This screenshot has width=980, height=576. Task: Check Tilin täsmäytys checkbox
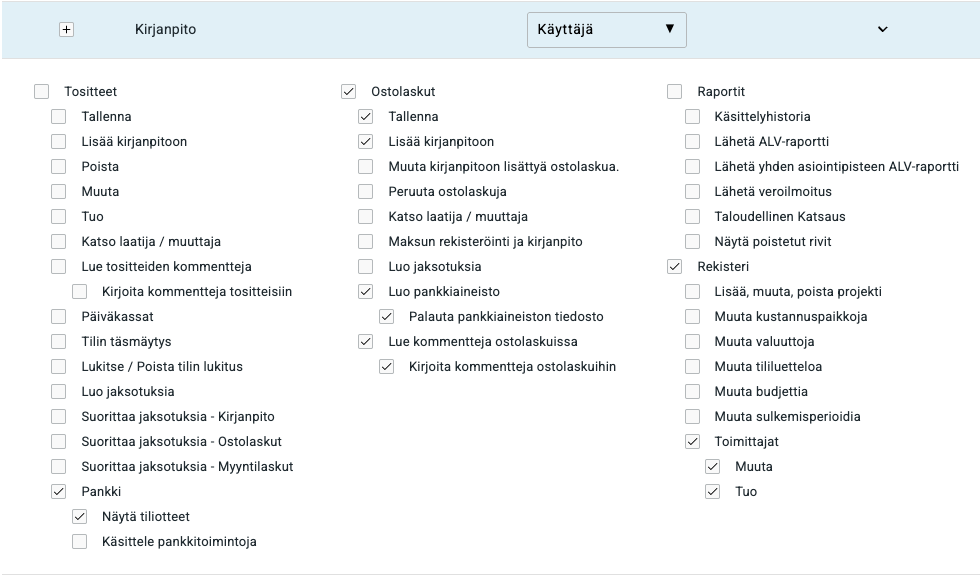point(59,342)
